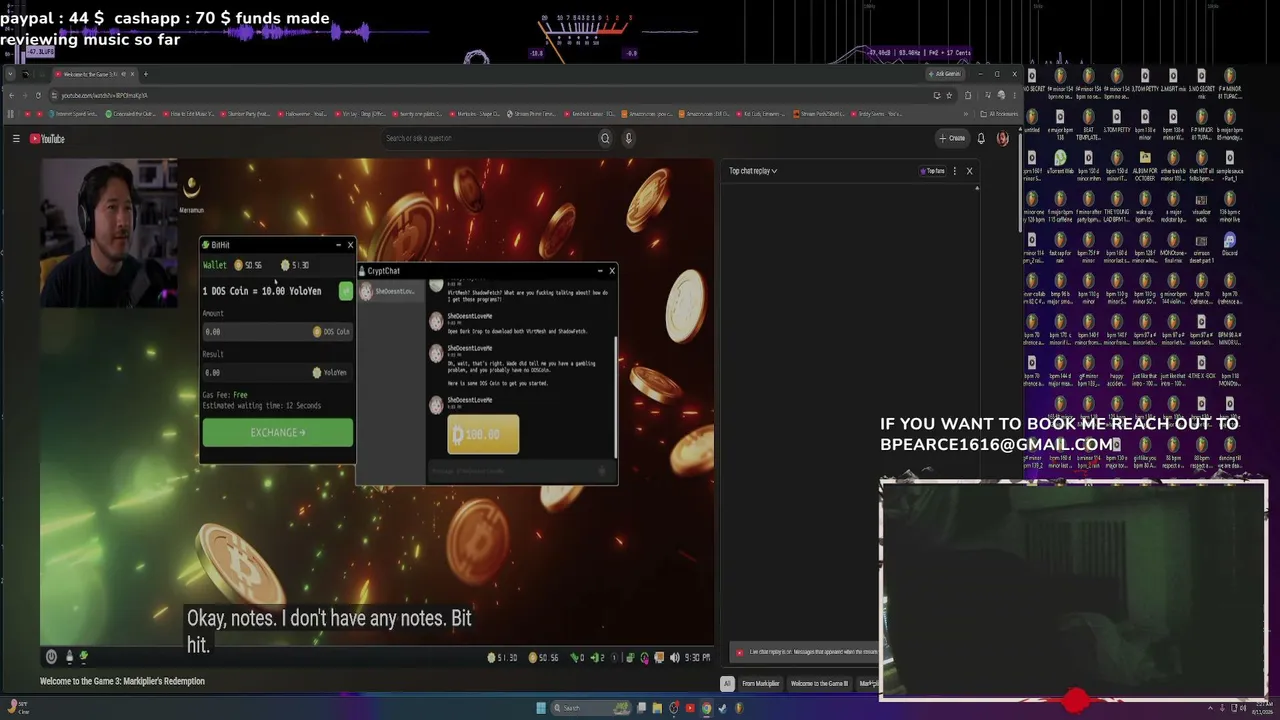Go to YouTube home via the logo
Image resolution: width=1280 pixels, height=720 pixels.
tap(47, 139)
